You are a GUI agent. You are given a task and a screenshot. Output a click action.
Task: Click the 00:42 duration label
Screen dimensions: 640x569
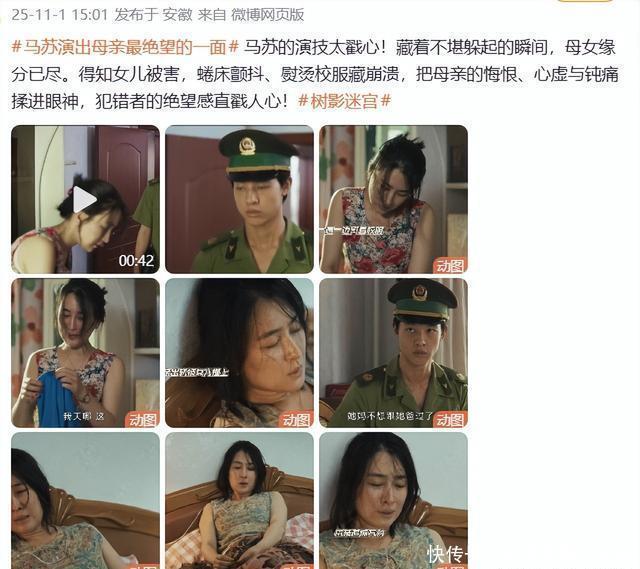pos(136,260)
